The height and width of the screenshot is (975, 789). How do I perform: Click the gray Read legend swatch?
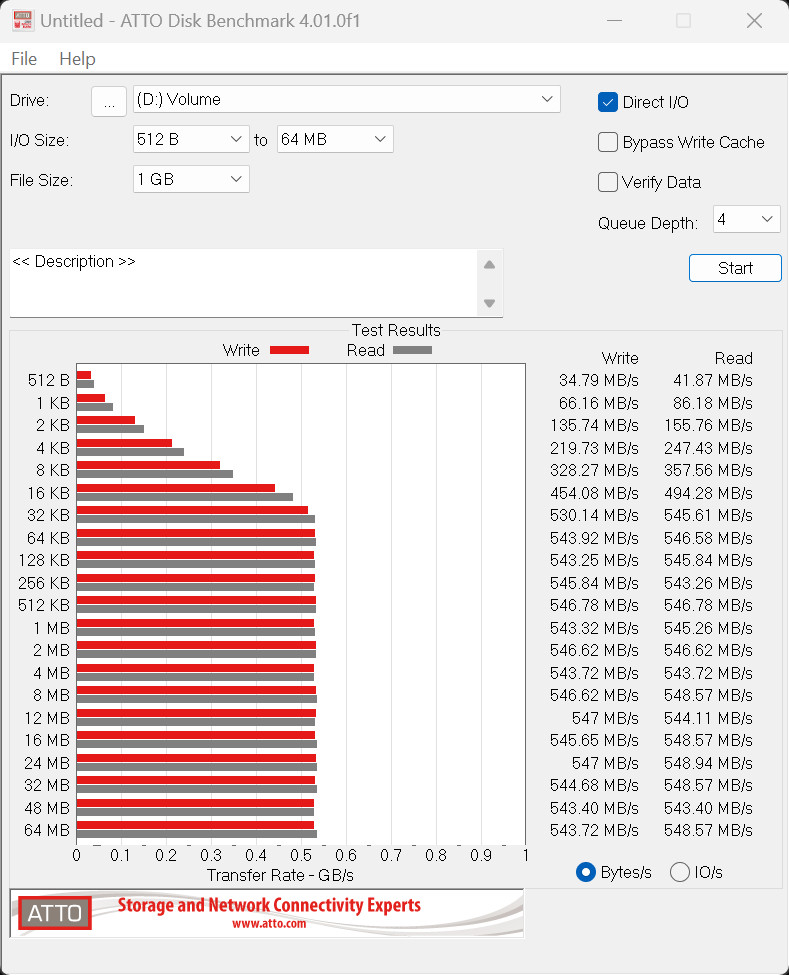(x=412, y=350)
